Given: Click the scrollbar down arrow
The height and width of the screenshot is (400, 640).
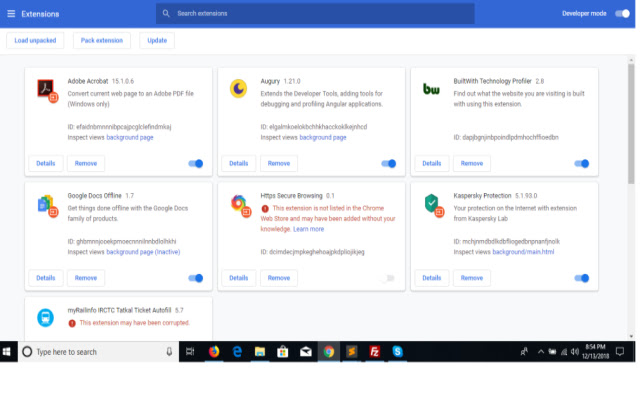Looking at the screenshot, I should click(x=631, y=336).
